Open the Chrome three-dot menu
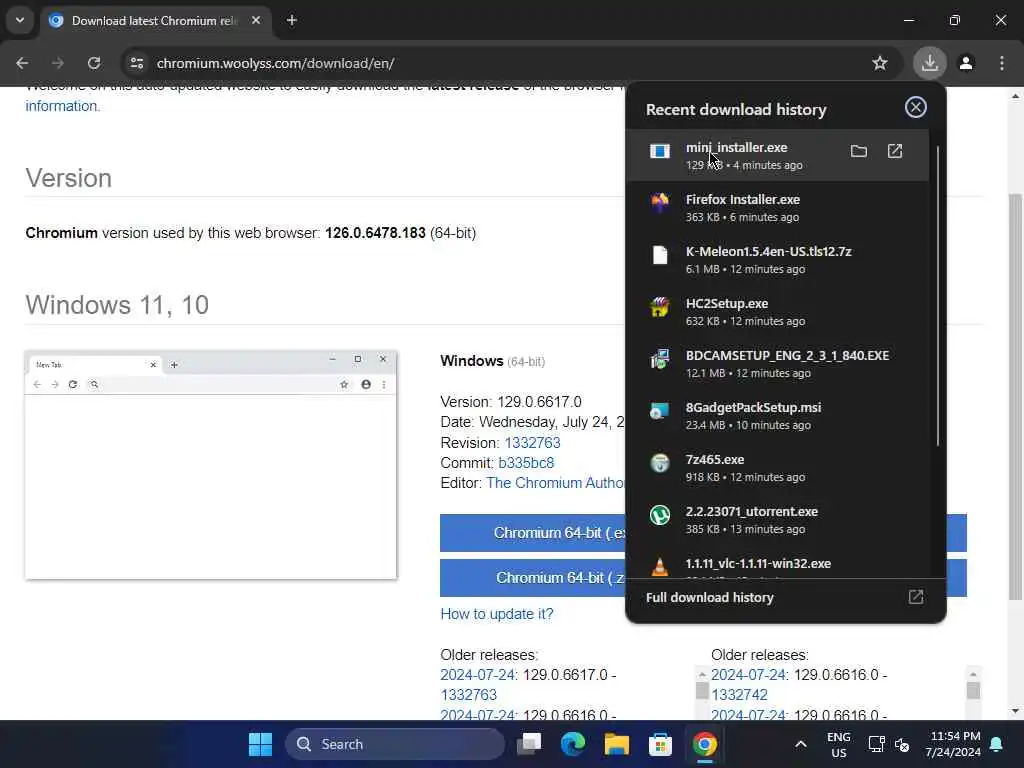 click(x=1002, y=63)
